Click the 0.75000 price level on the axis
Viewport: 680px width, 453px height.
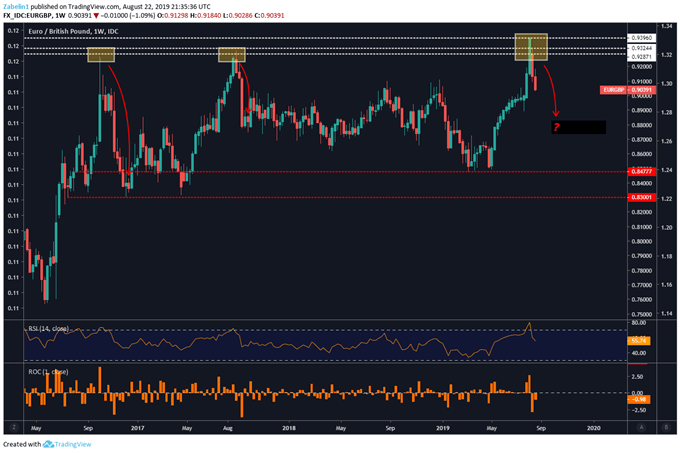(x=641, y=314)
